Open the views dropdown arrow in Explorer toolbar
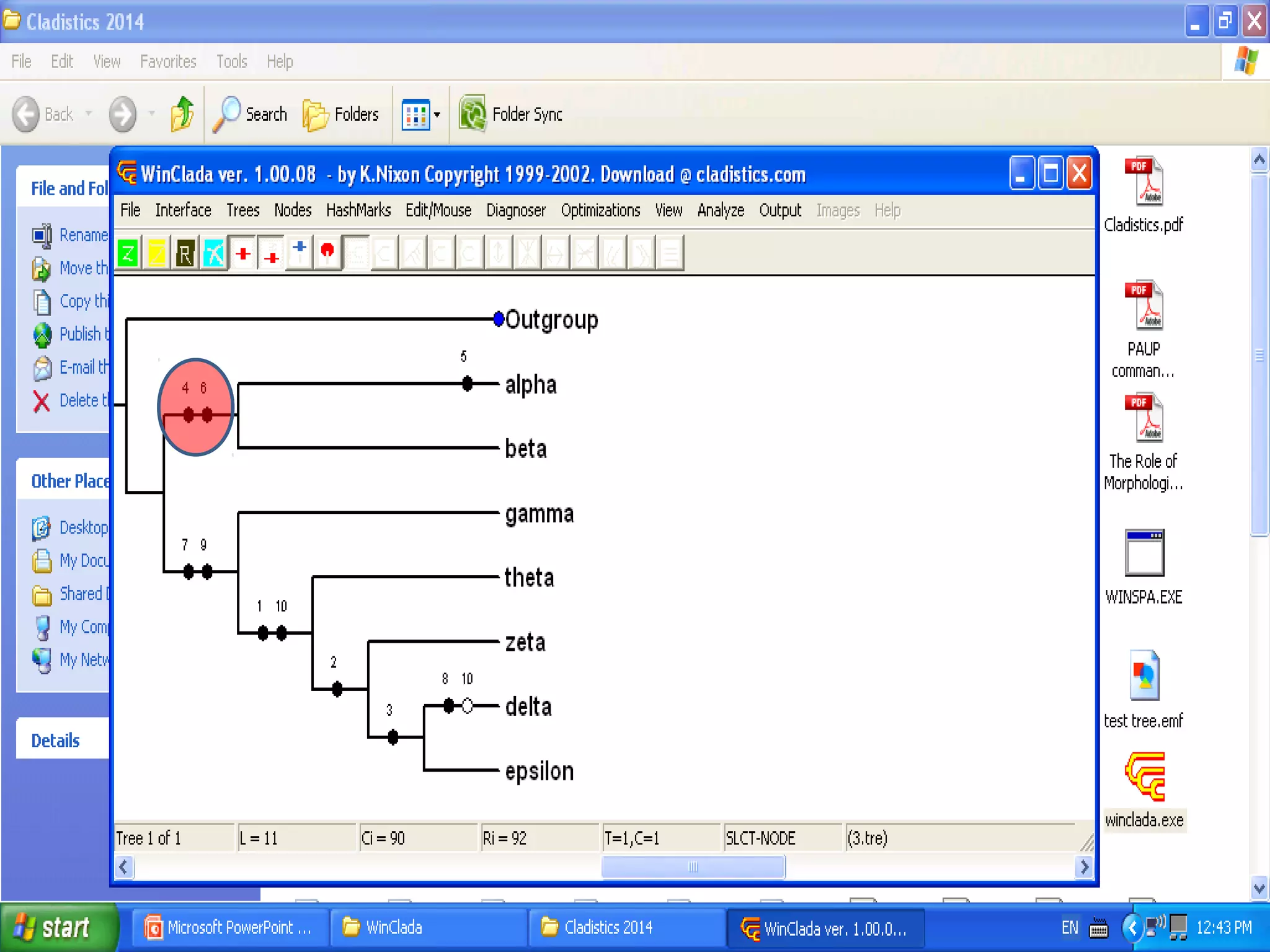 tap(437, 115)
